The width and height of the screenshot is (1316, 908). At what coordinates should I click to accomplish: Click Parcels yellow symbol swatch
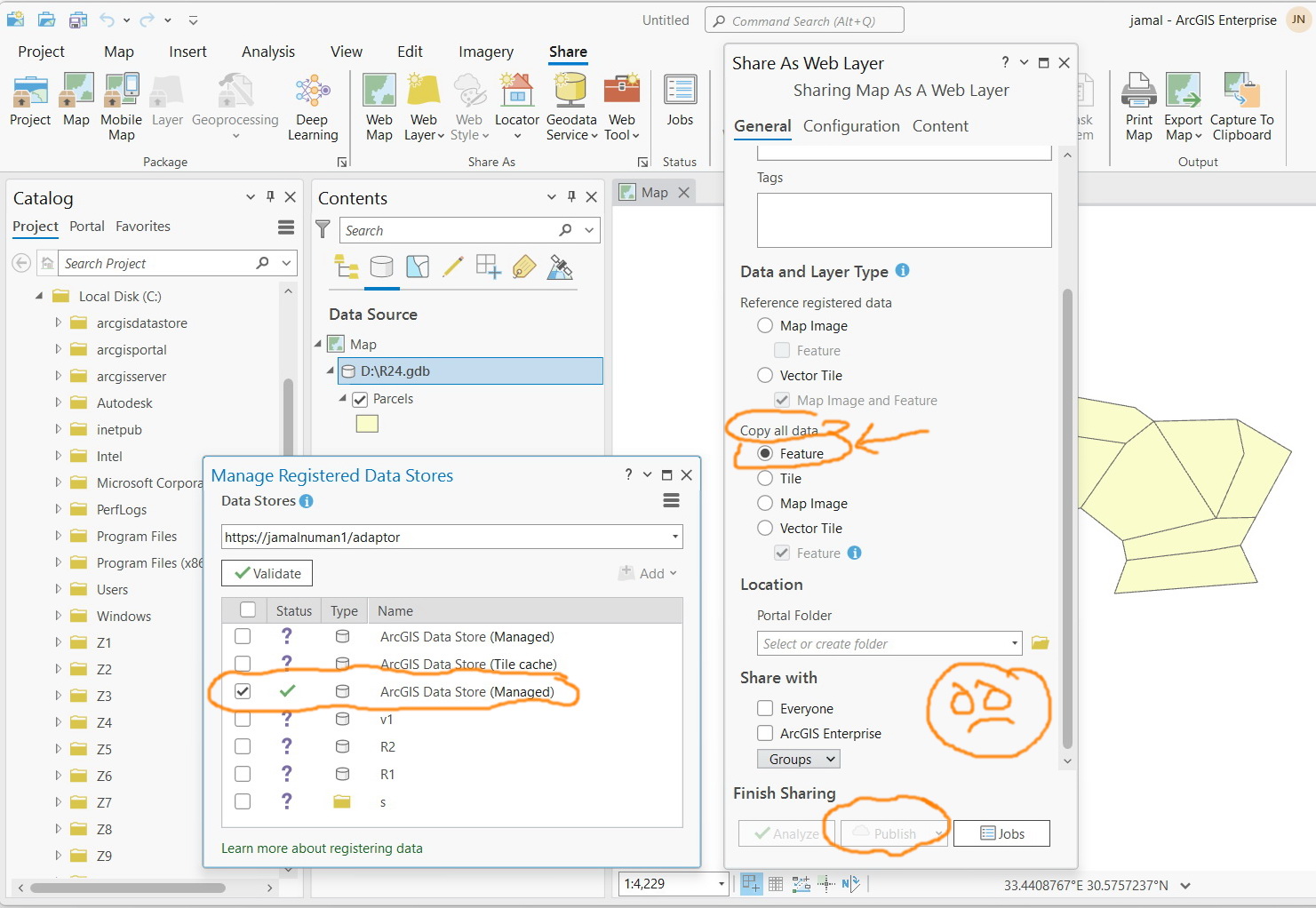(x=367, y=424)
